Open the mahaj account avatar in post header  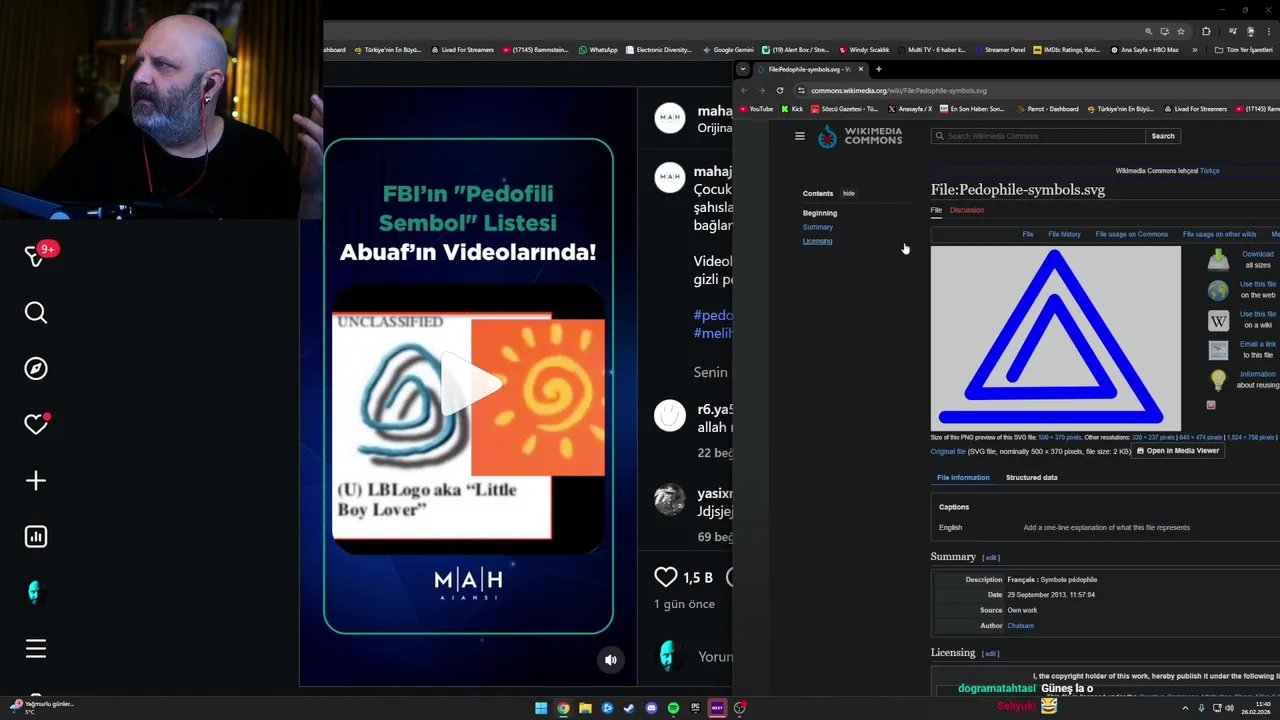tap(670, 118)
